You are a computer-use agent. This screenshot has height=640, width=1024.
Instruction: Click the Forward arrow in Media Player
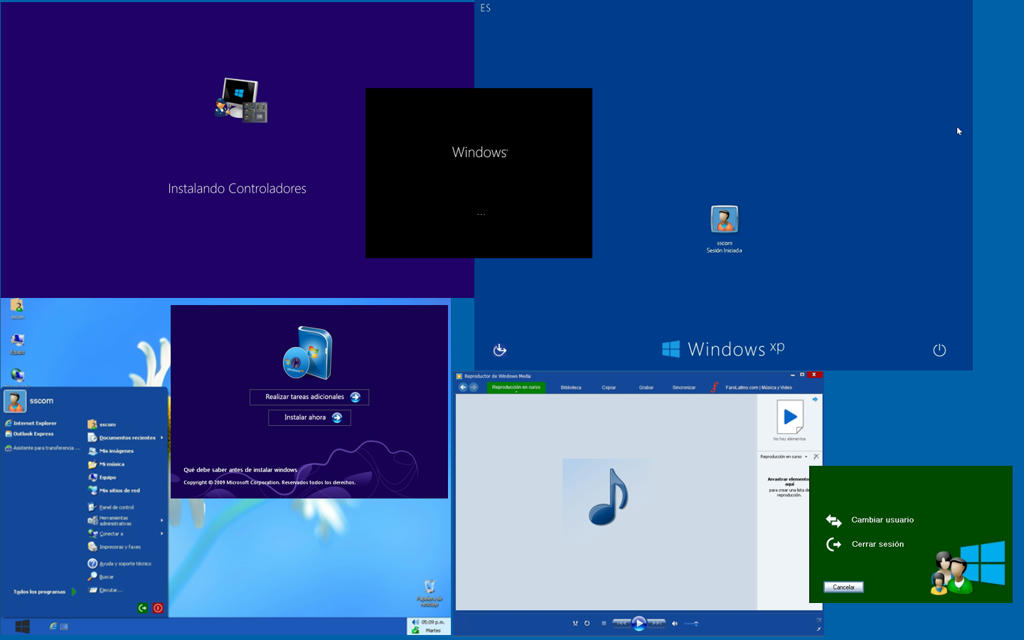[x=474, y=387]
